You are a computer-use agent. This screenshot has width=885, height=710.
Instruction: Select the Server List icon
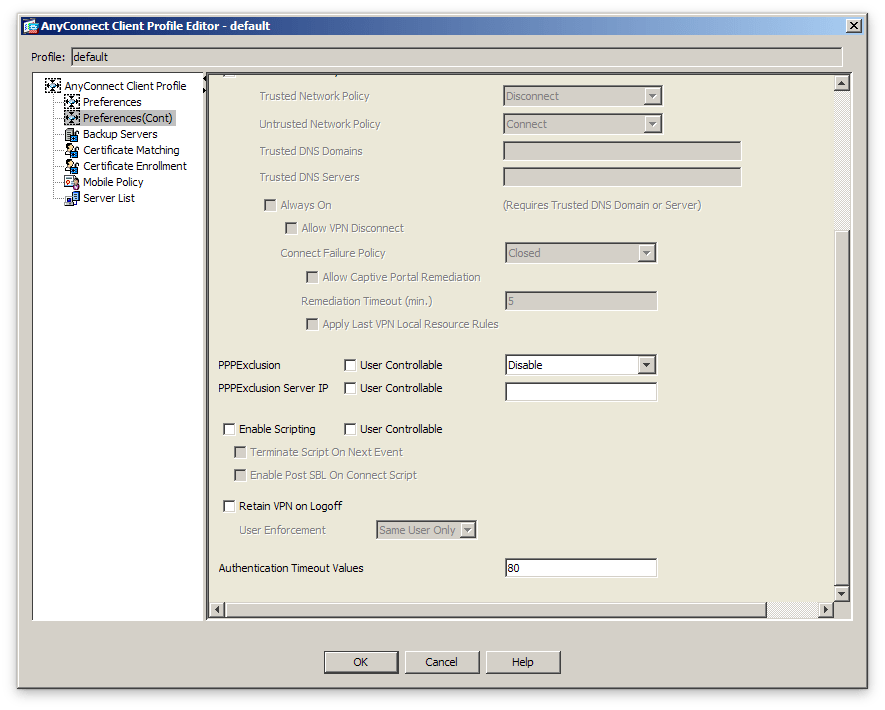(73, 197)
